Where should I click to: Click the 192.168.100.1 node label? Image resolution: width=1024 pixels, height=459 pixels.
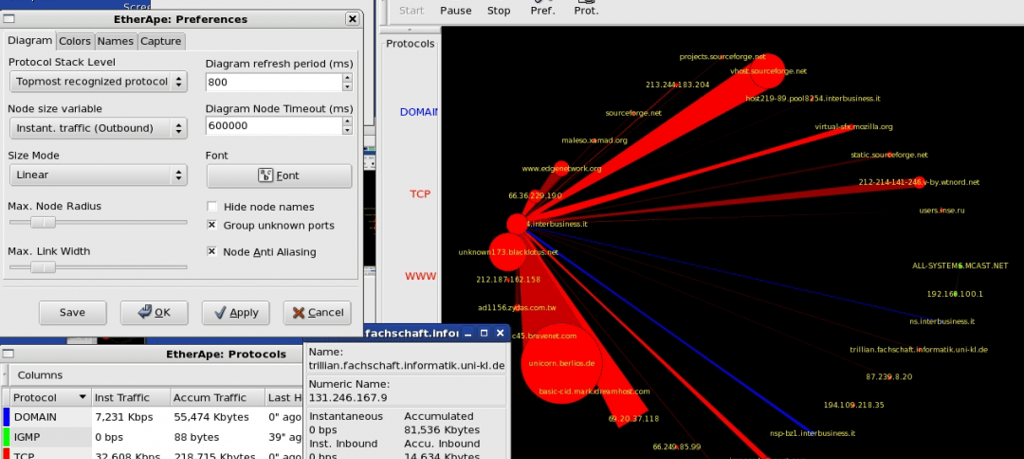955,294
